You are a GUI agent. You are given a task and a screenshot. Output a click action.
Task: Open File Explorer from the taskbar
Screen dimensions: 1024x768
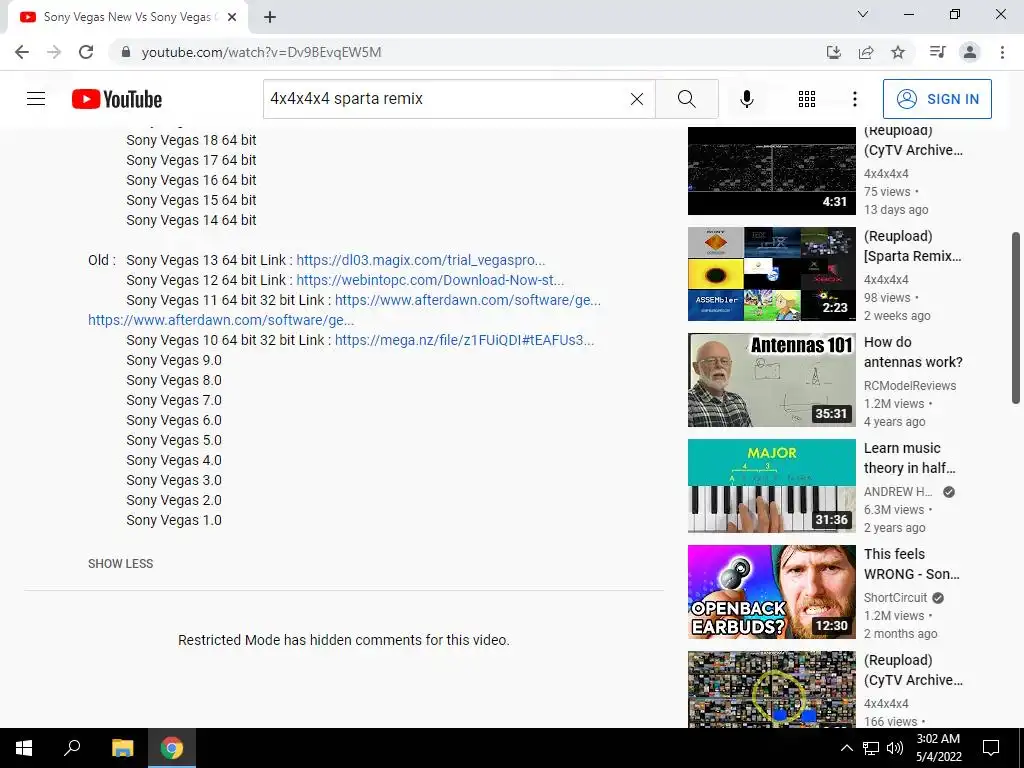122,748
